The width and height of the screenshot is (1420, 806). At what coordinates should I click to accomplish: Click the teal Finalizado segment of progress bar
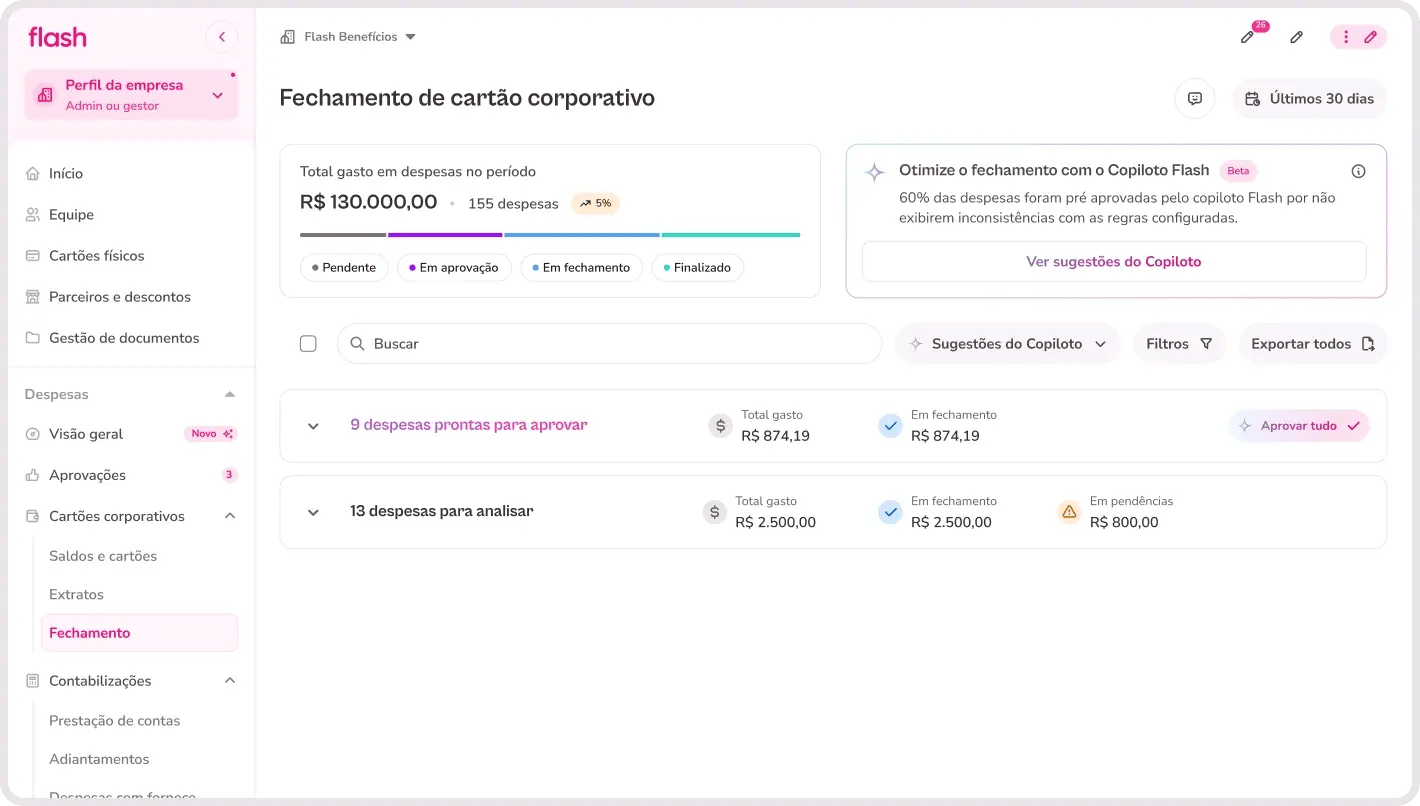pyautogui.click(x=731, y=235)
